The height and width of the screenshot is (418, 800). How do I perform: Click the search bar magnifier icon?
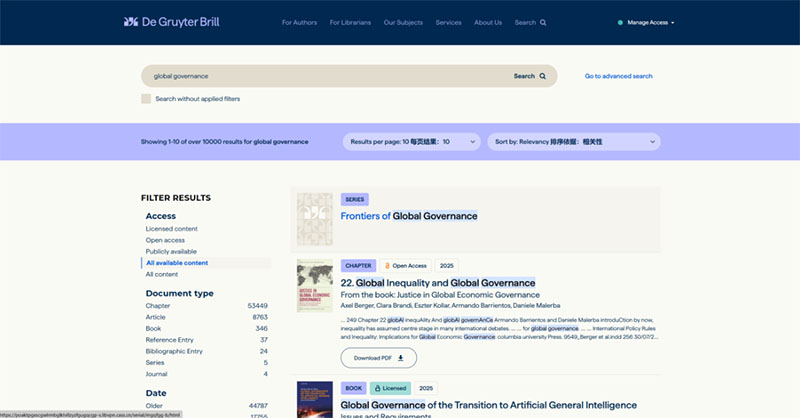[543, 76]
